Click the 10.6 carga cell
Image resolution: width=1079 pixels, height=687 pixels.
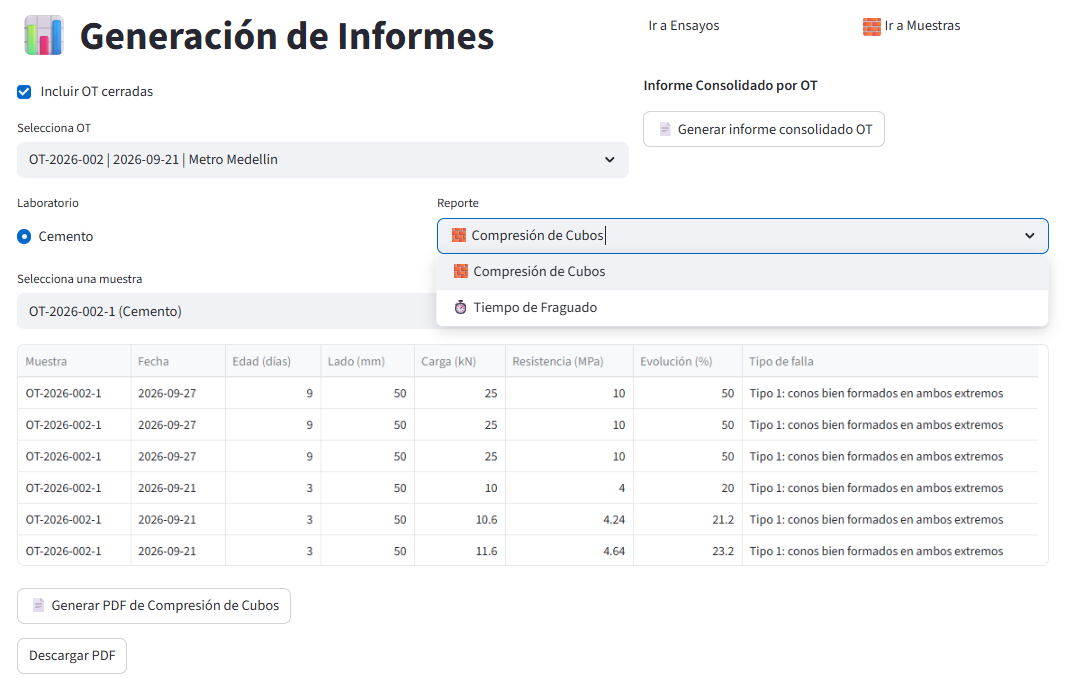[460, 520]
